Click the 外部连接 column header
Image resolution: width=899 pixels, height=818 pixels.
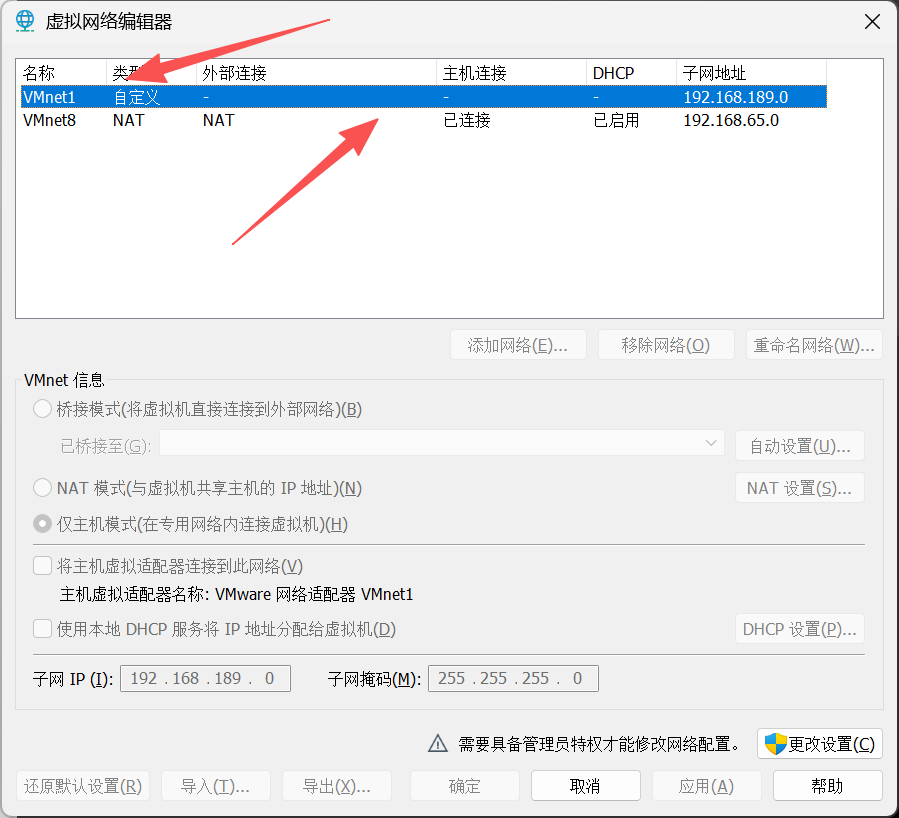(x=316, y=73)
